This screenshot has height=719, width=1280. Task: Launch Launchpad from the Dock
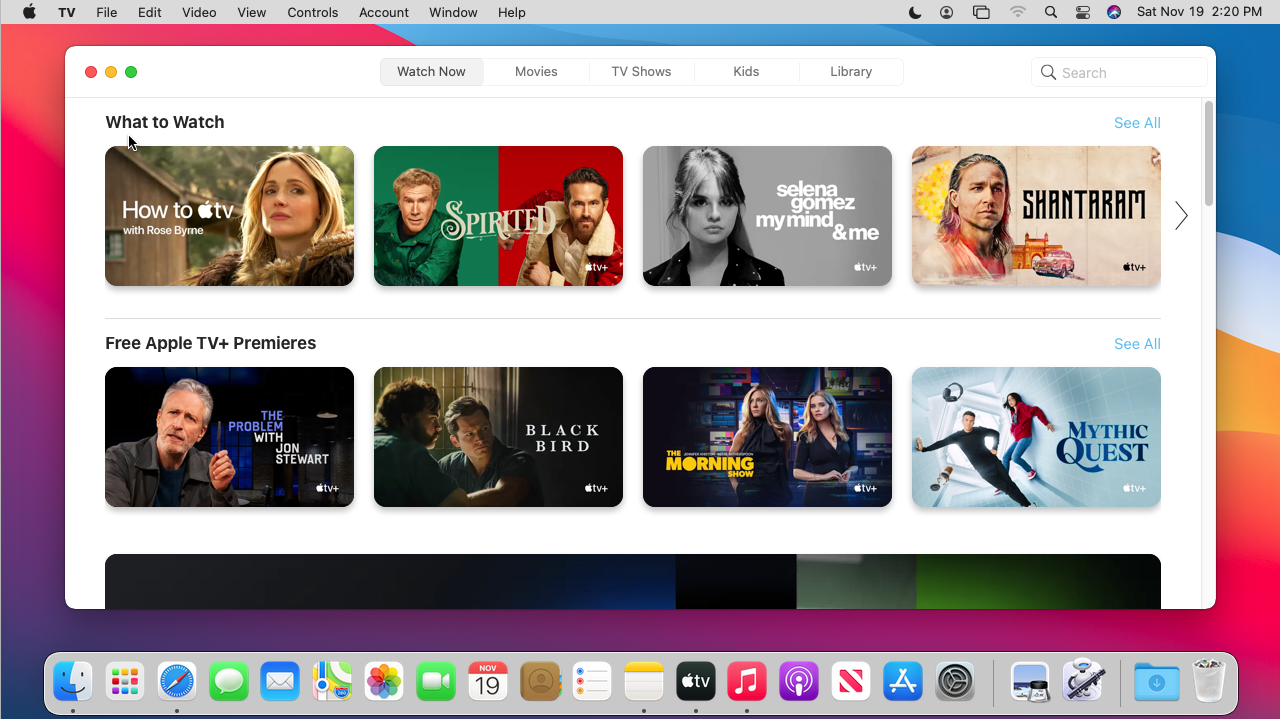pos(125,682)
